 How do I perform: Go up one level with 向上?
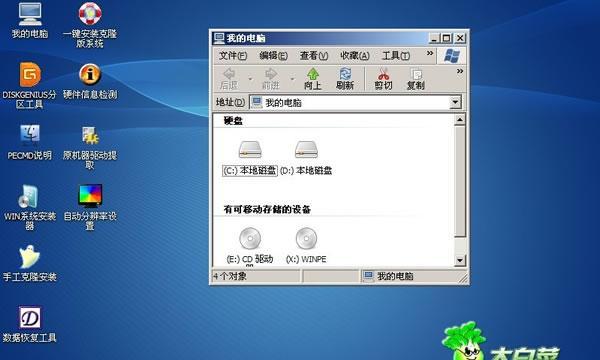point(313,79)
